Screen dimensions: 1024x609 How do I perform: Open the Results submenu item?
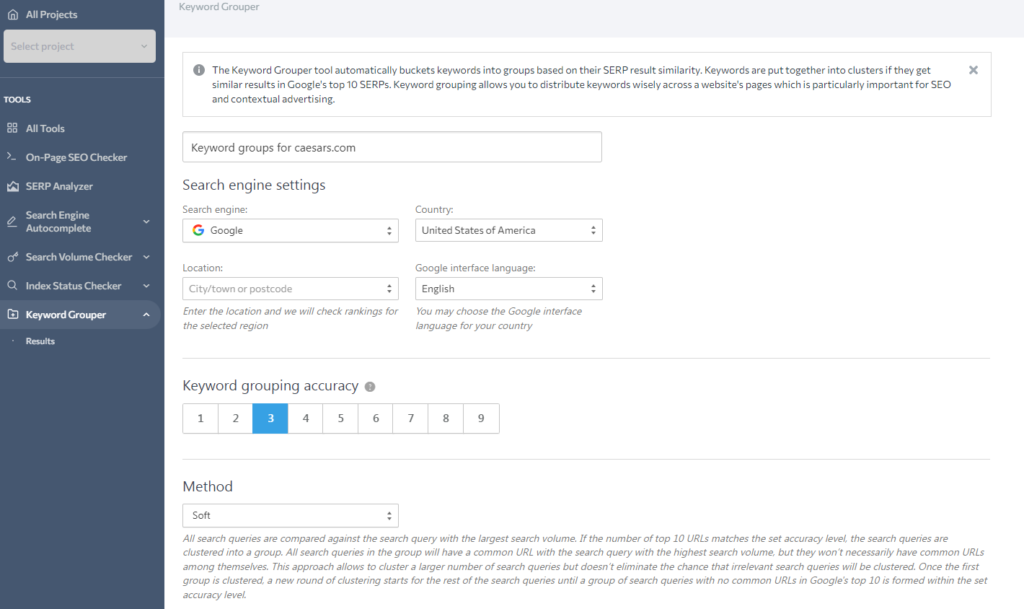coord(40,341)
